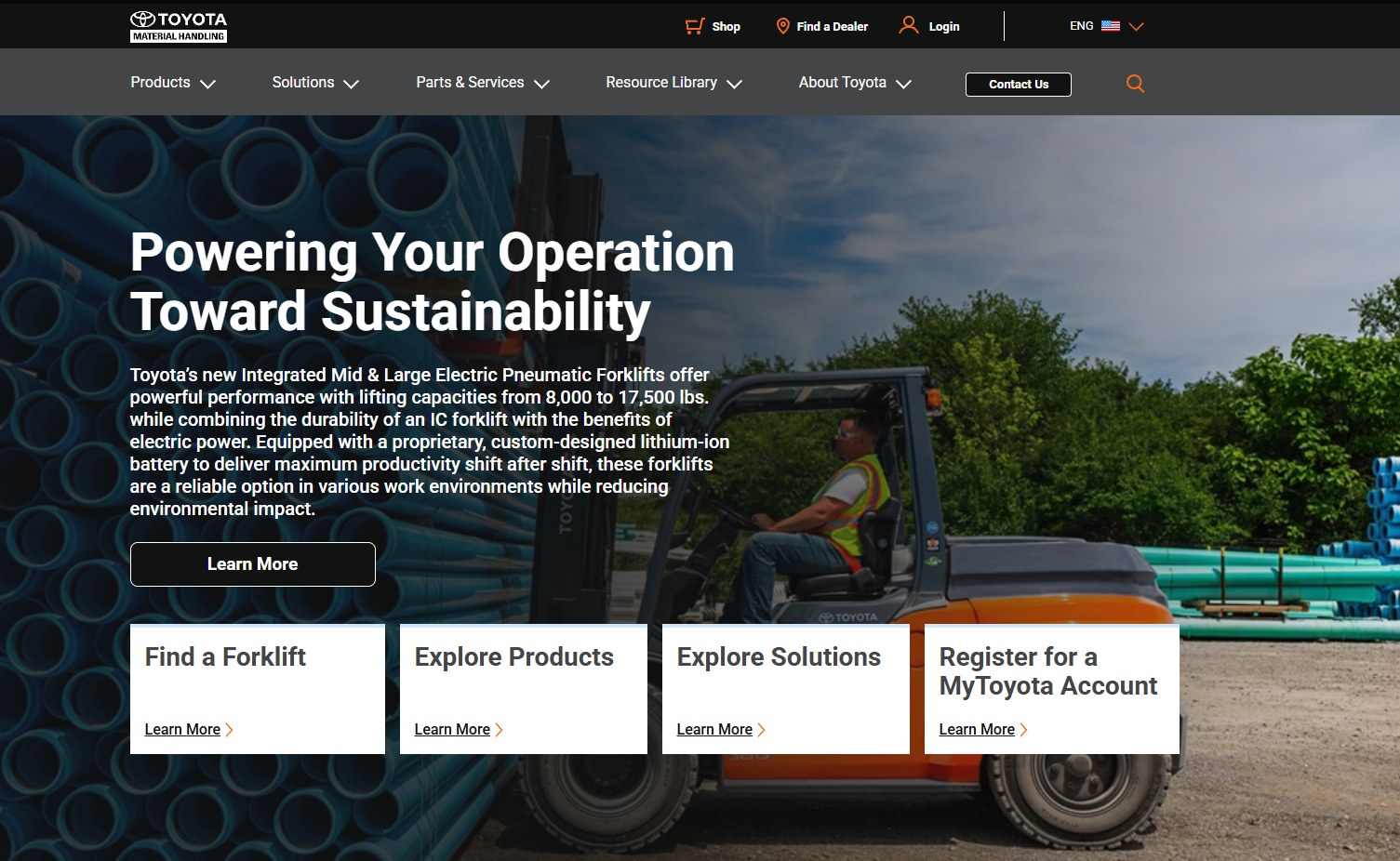Click the arrow beside Explore Solutions Learn More
The image size is (1400, 861).
click(762, 730)
